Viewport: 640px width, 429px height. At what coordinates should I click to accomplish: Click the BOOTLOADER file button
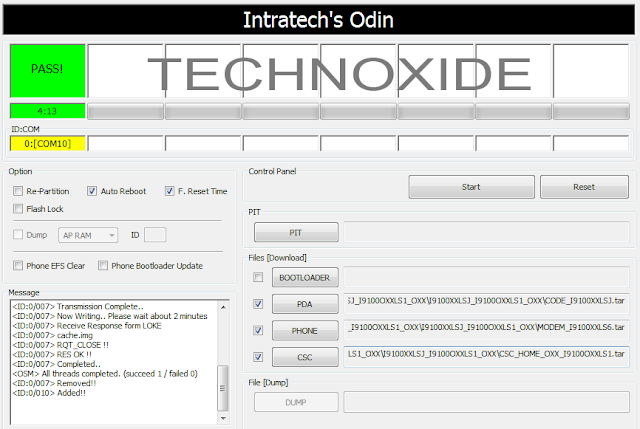(305, 278)
